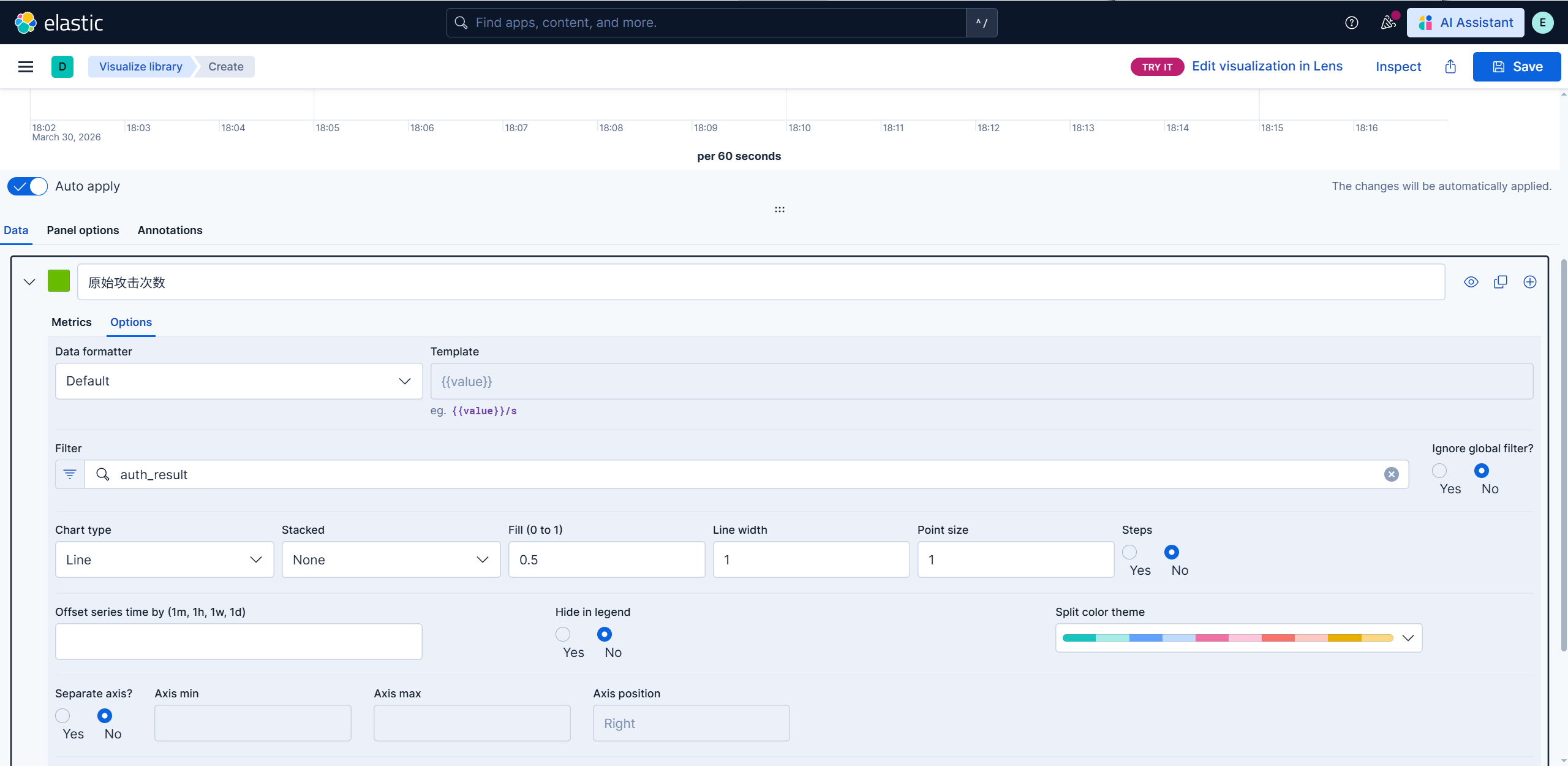Toggle the Auto apply switch
Screen dimensions: 1568x766
pyautogui.click(x=28, y=186)
